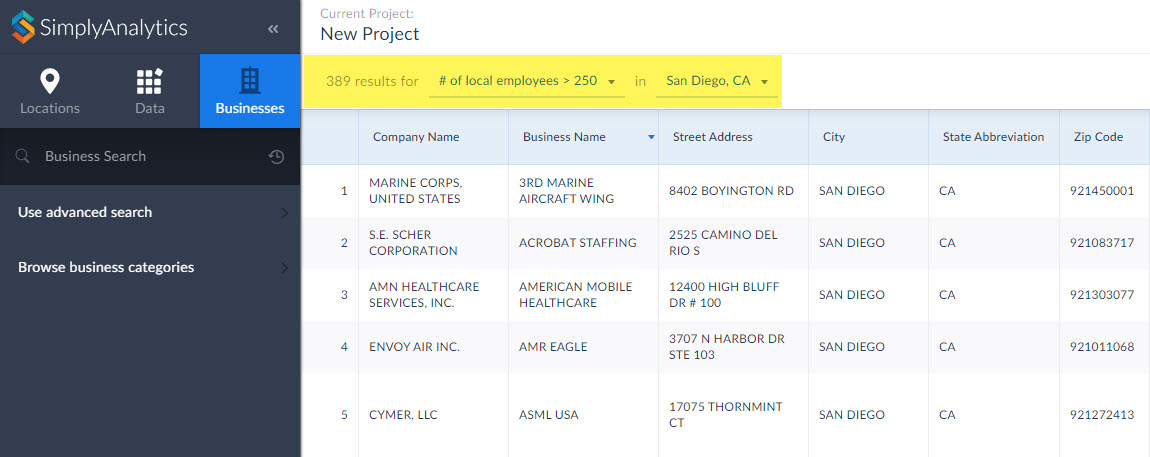The height and width of the screenshot is (457, 1150).
Task: Open the Data grid icon
Action: 150,81
